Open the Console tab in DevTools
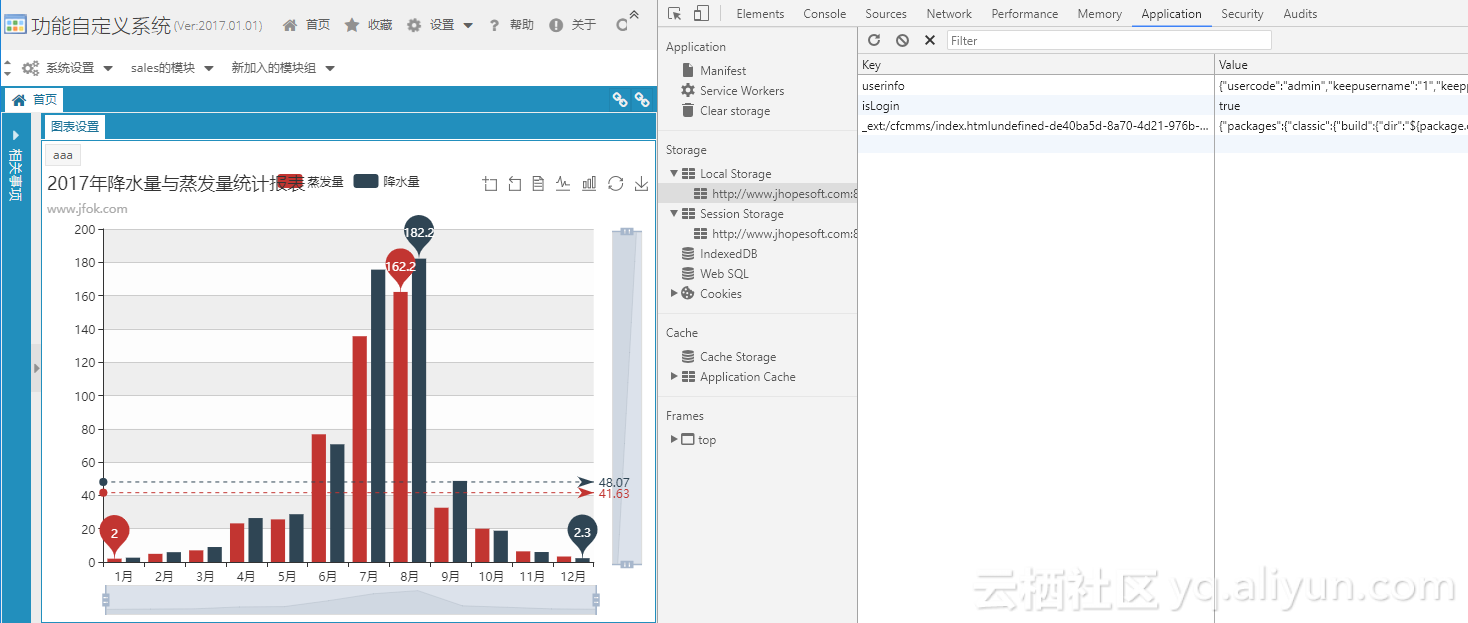This screenshot has width=1468, height=623. 824,14
